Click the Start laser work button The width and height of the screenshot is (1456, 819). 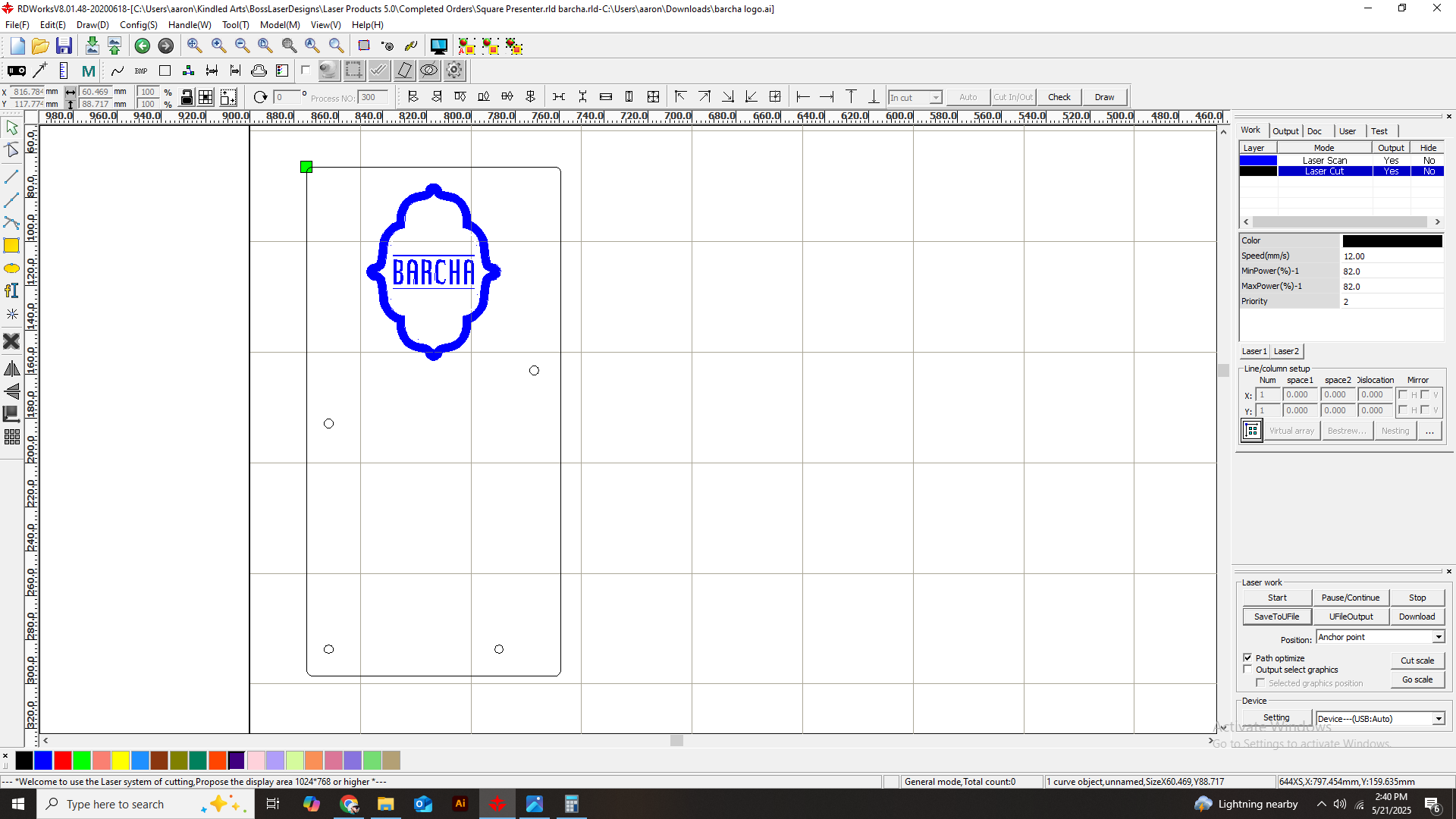1277,598
